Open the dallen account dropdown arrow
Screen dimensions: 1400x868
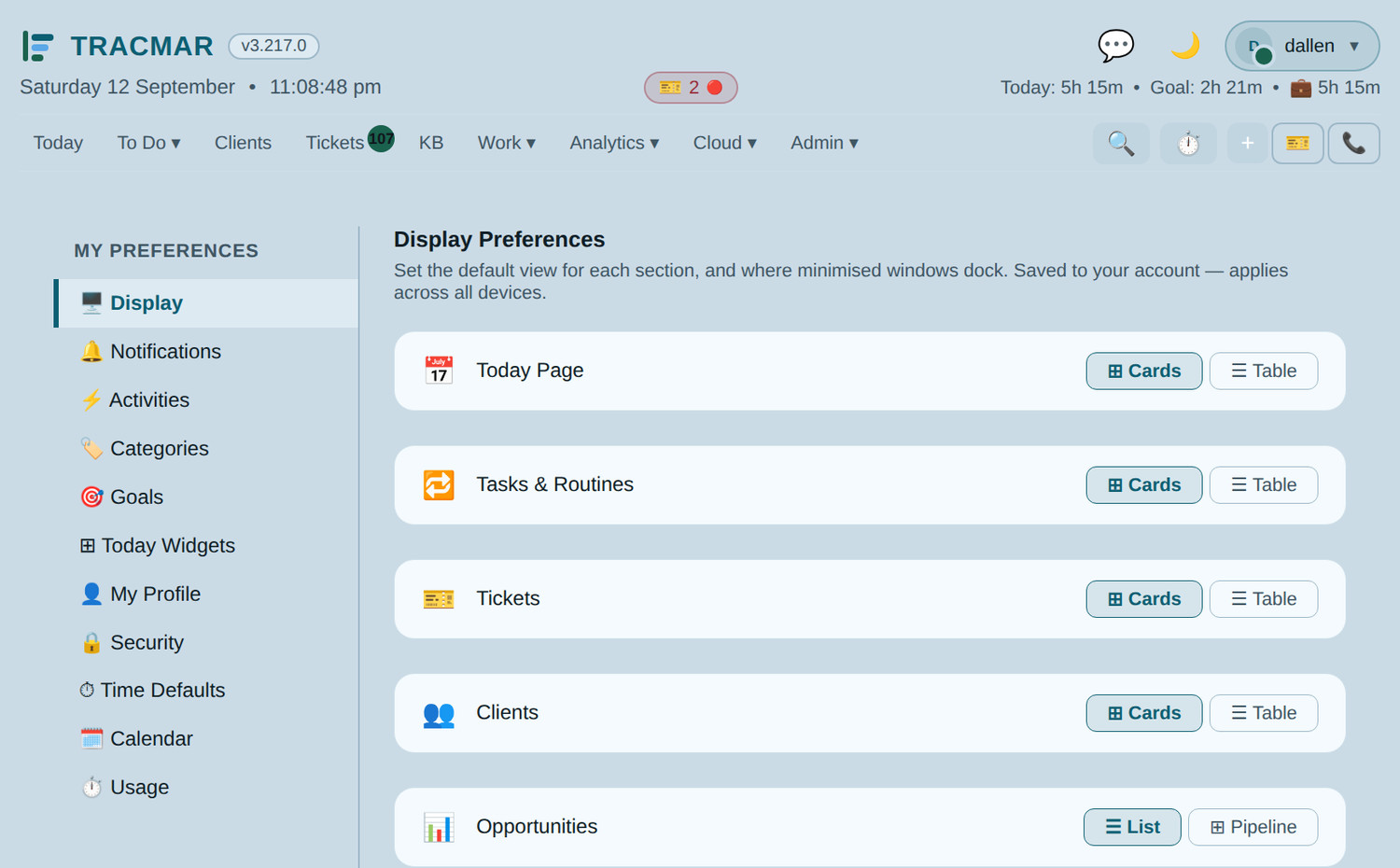[1354, 47]
